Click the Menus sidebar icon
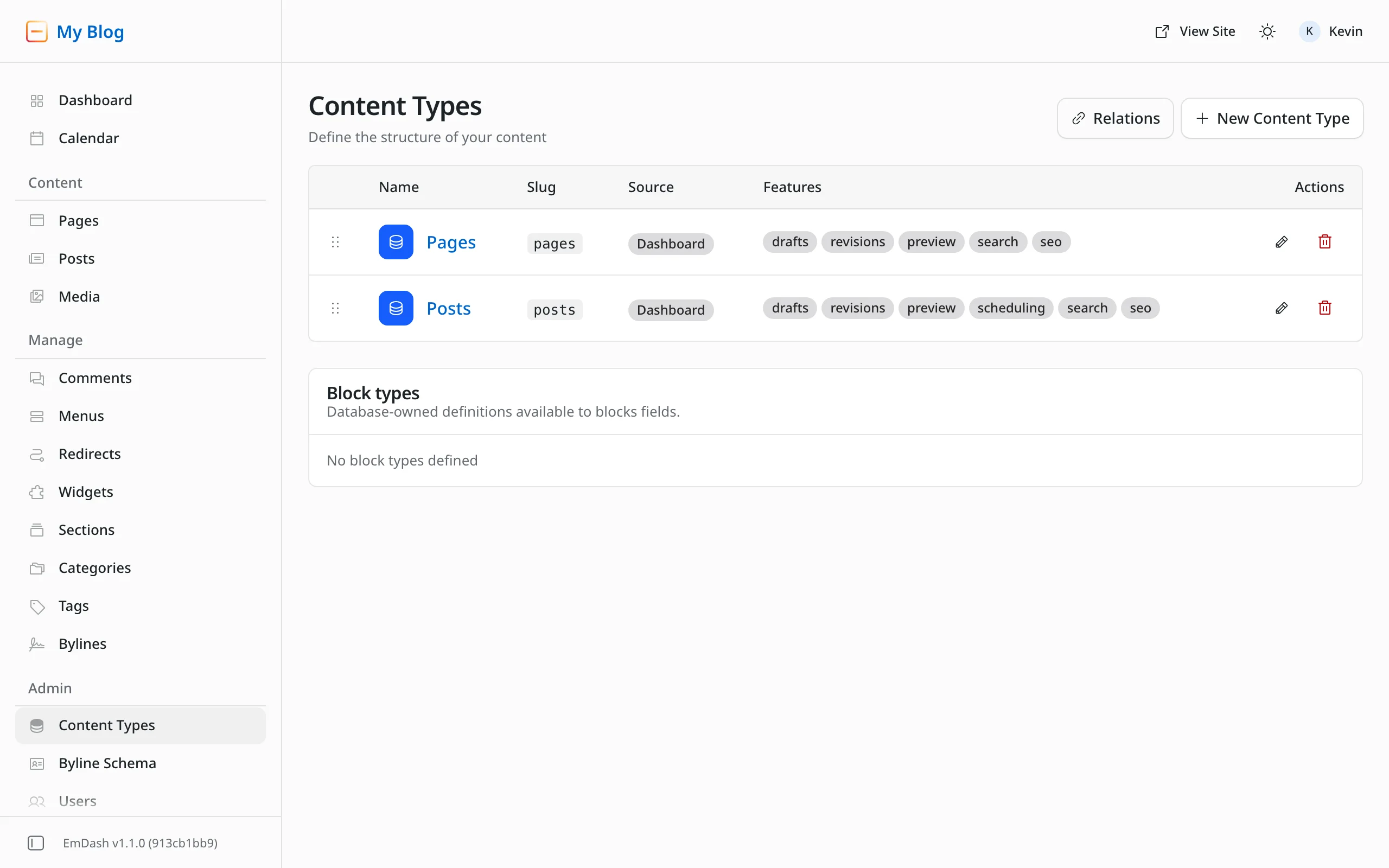The width and height of the screenshot is (1389, 868). (x=37, y=416)
